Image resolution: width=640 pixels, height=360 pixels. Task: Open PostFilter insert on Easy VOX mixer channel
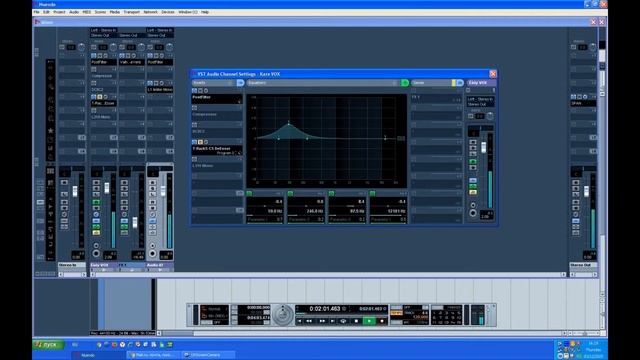103,62
